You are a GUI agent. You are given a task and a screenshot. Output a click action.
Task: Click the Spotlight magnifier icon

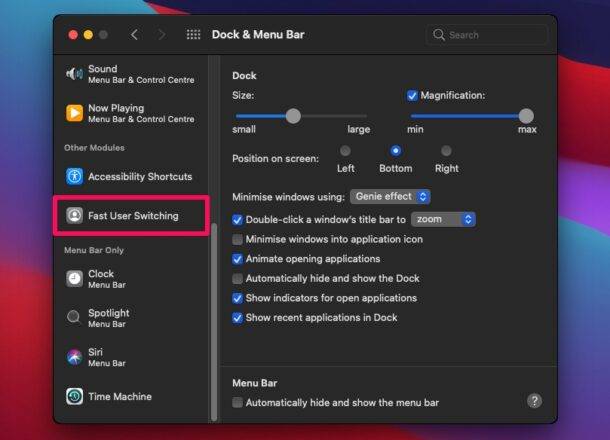[x=74, y=318]
